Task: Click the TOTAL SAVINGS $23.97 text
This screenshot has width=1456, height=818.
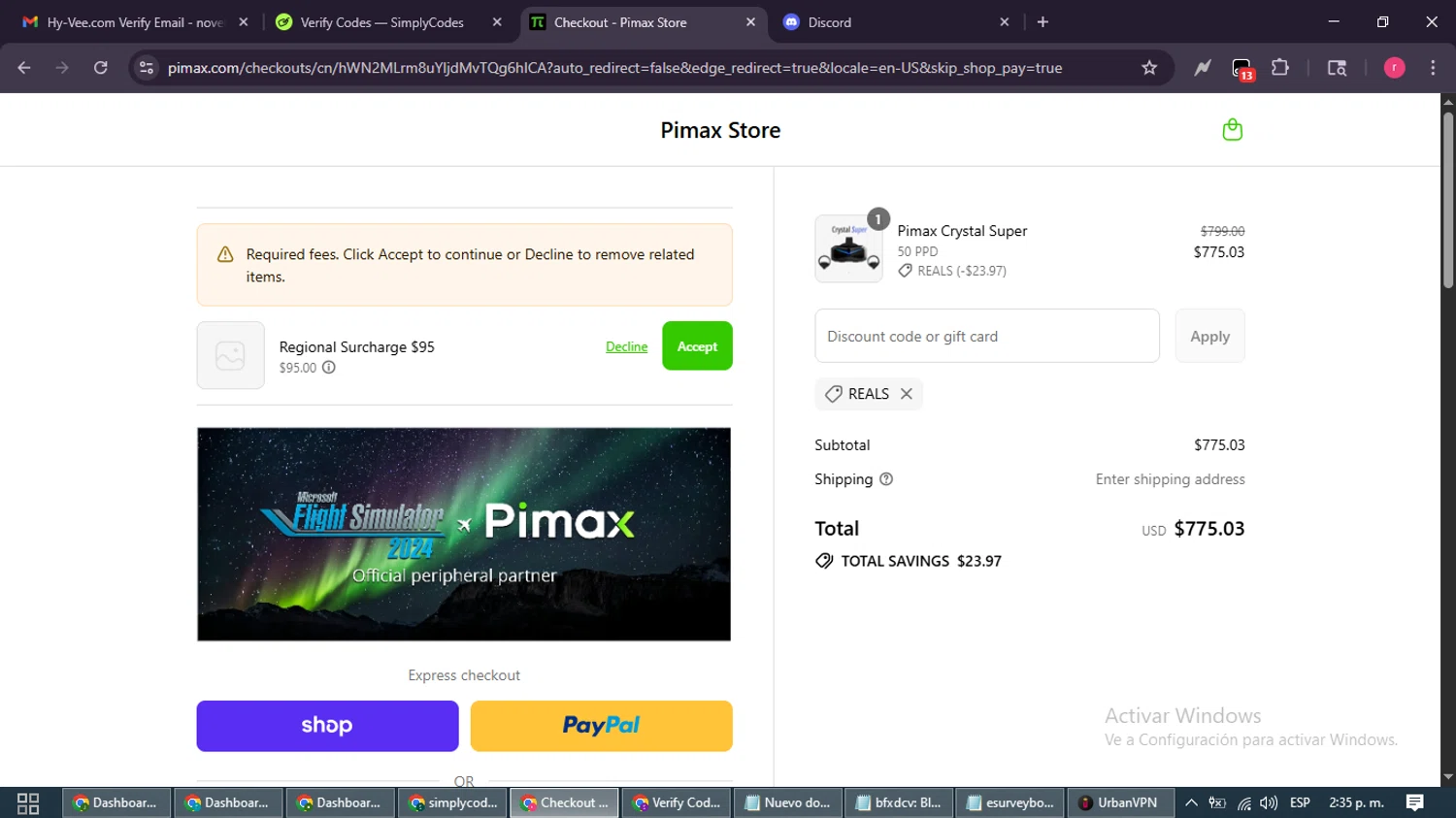Action: pyautogui.click(x=921, y=561)
